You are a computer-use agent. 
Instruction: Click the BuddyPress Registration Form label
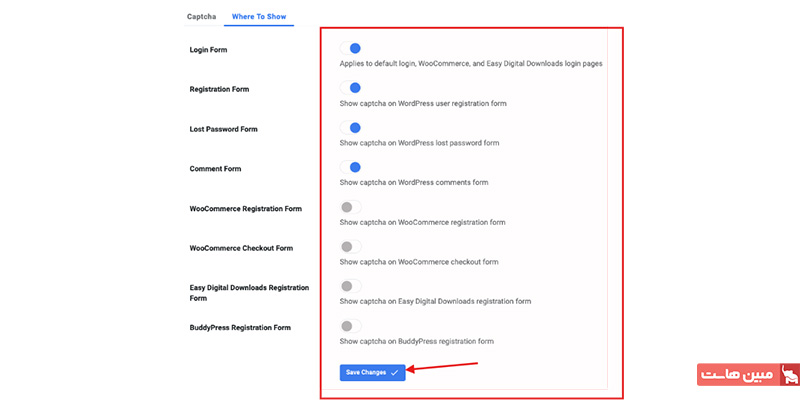point(240,328)
